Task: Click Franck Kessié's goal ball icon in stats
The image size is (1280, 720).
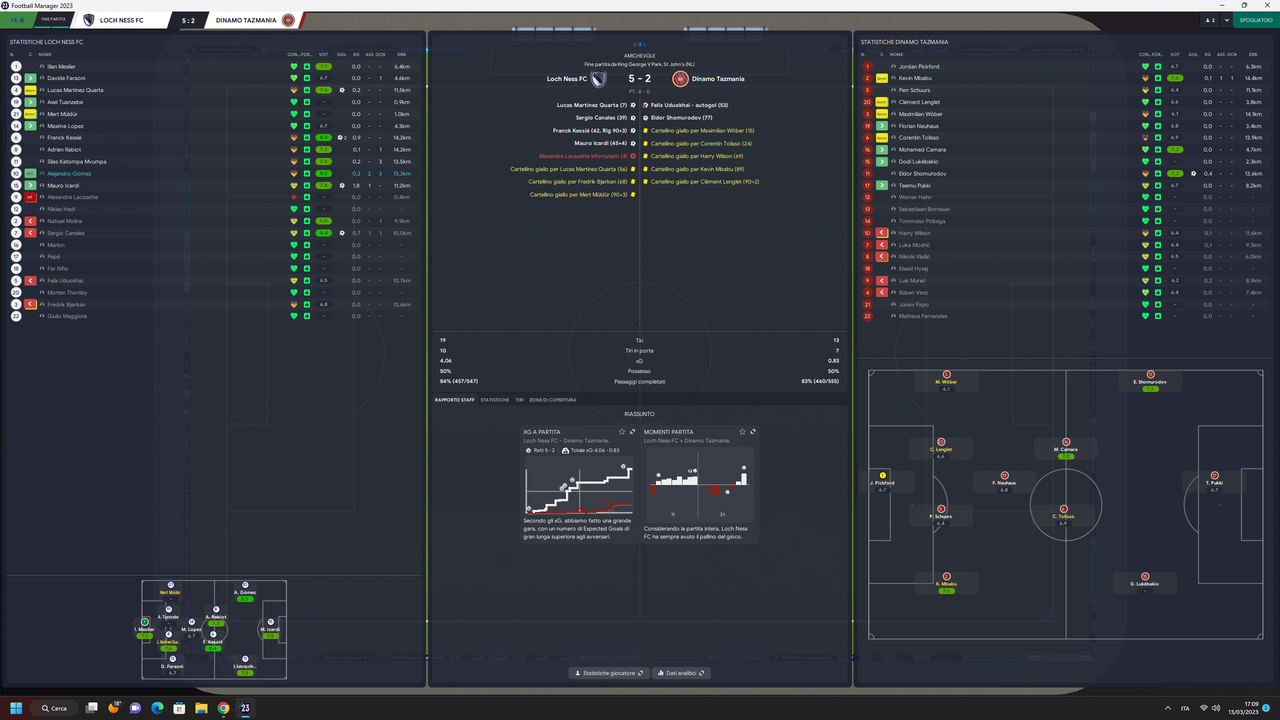Action: (340, 138)
